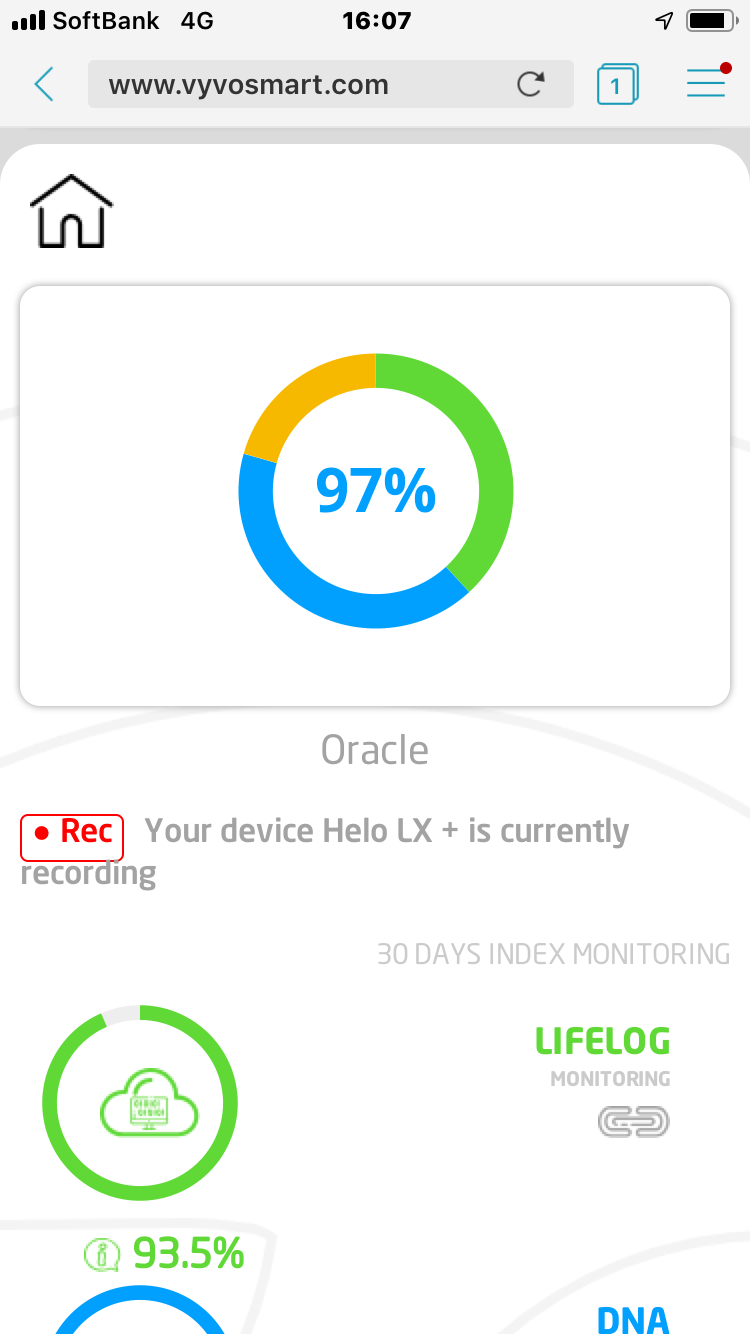Tap the 97% value in the donut chart
This screenshot has width=750, height=1334.
[x=375, y=491]
